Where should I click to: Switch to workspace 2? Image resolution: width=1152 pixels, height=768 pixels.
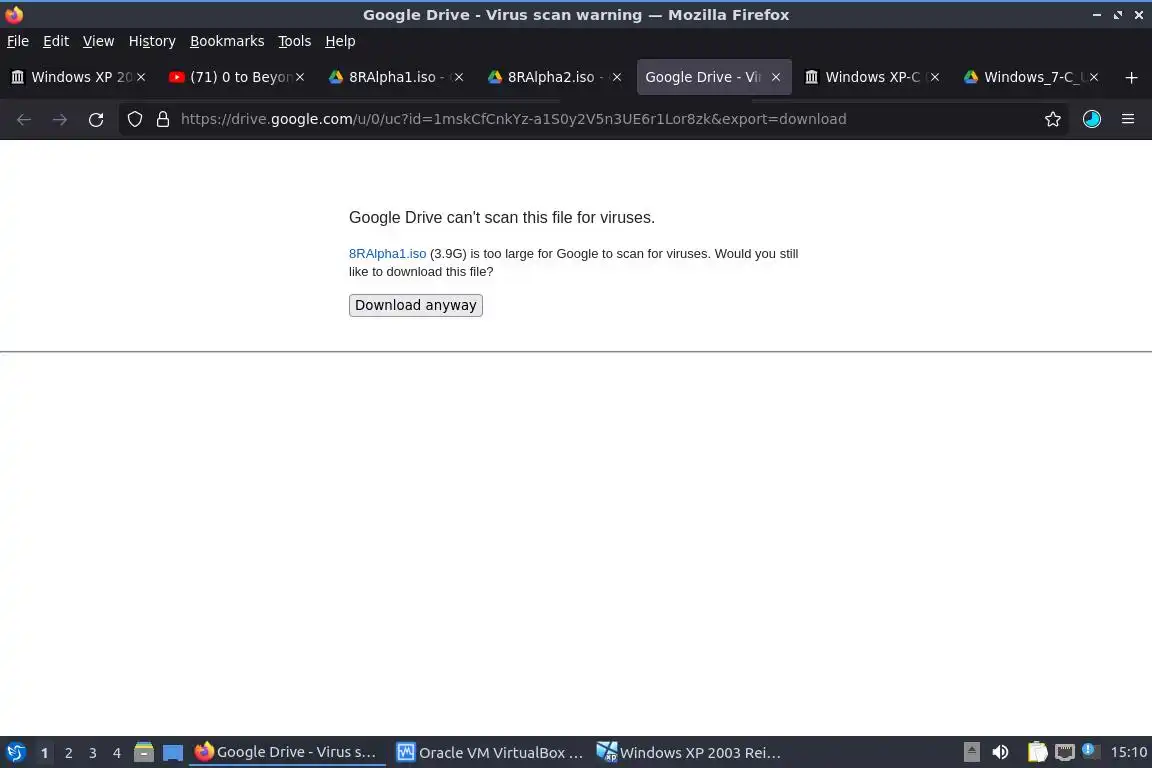68,753
